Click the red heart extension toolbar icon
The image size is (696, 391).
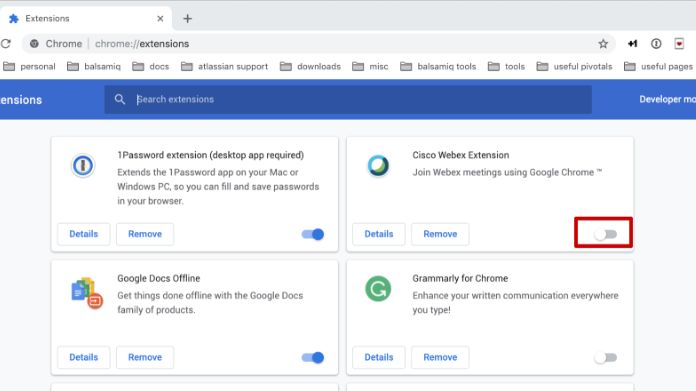679,43
